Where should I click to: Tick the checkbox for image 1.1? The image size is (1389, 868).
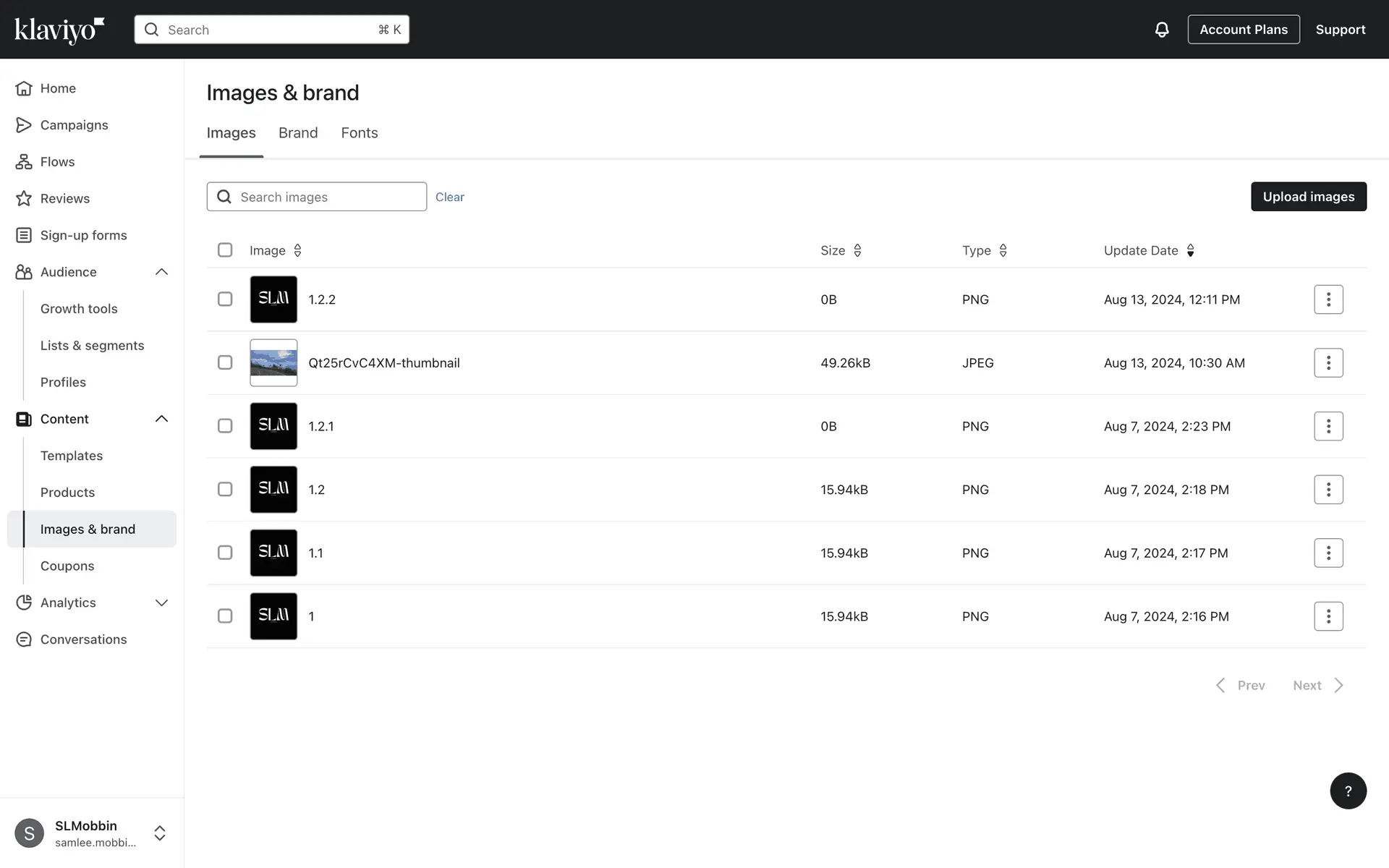225,553
